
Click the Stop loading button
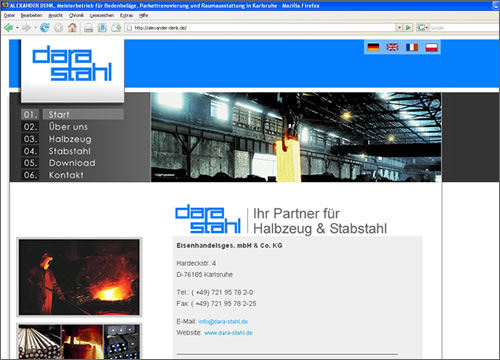[x=58, y=28]
